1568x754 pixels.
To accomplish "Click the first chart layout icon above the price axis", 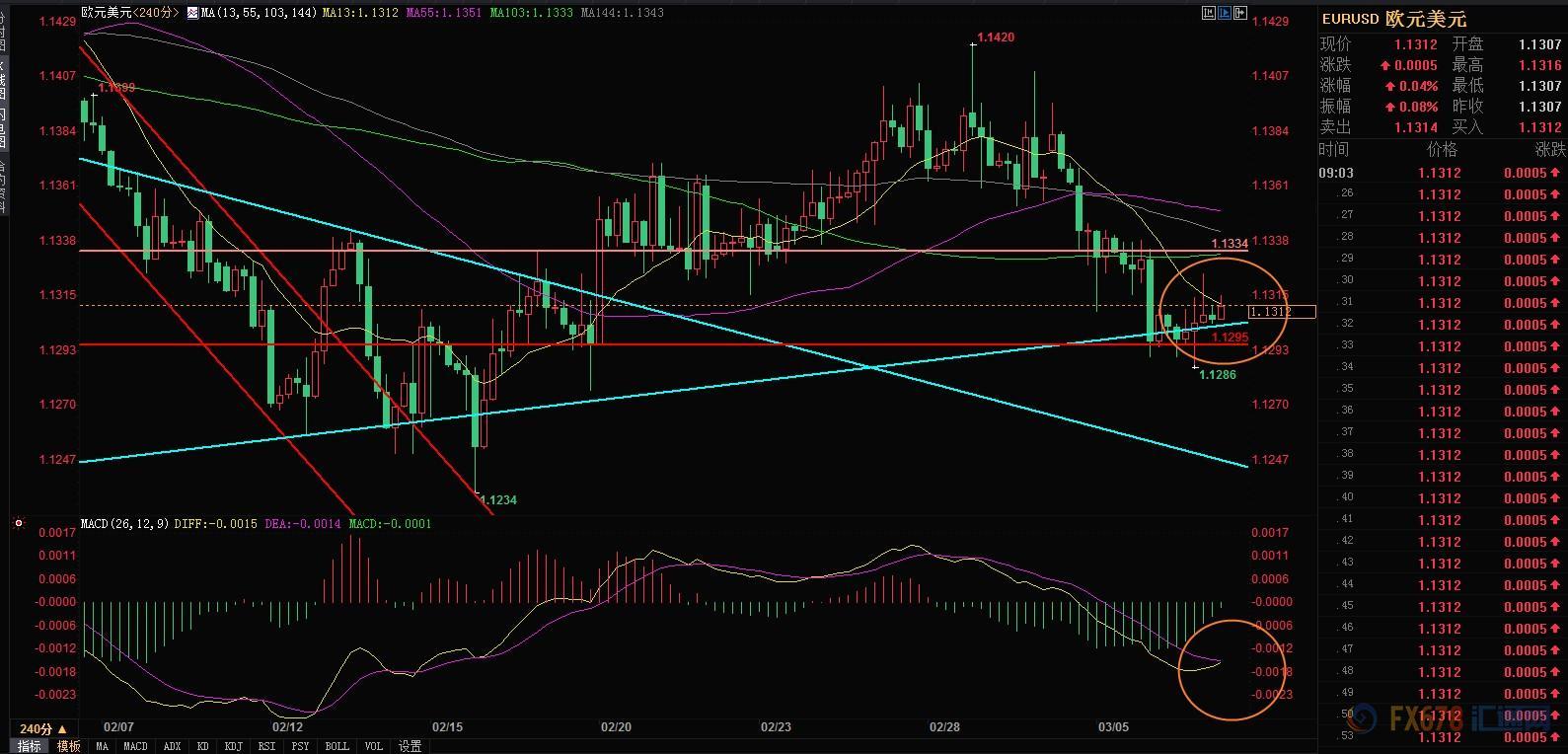I will pos(1209,13).
